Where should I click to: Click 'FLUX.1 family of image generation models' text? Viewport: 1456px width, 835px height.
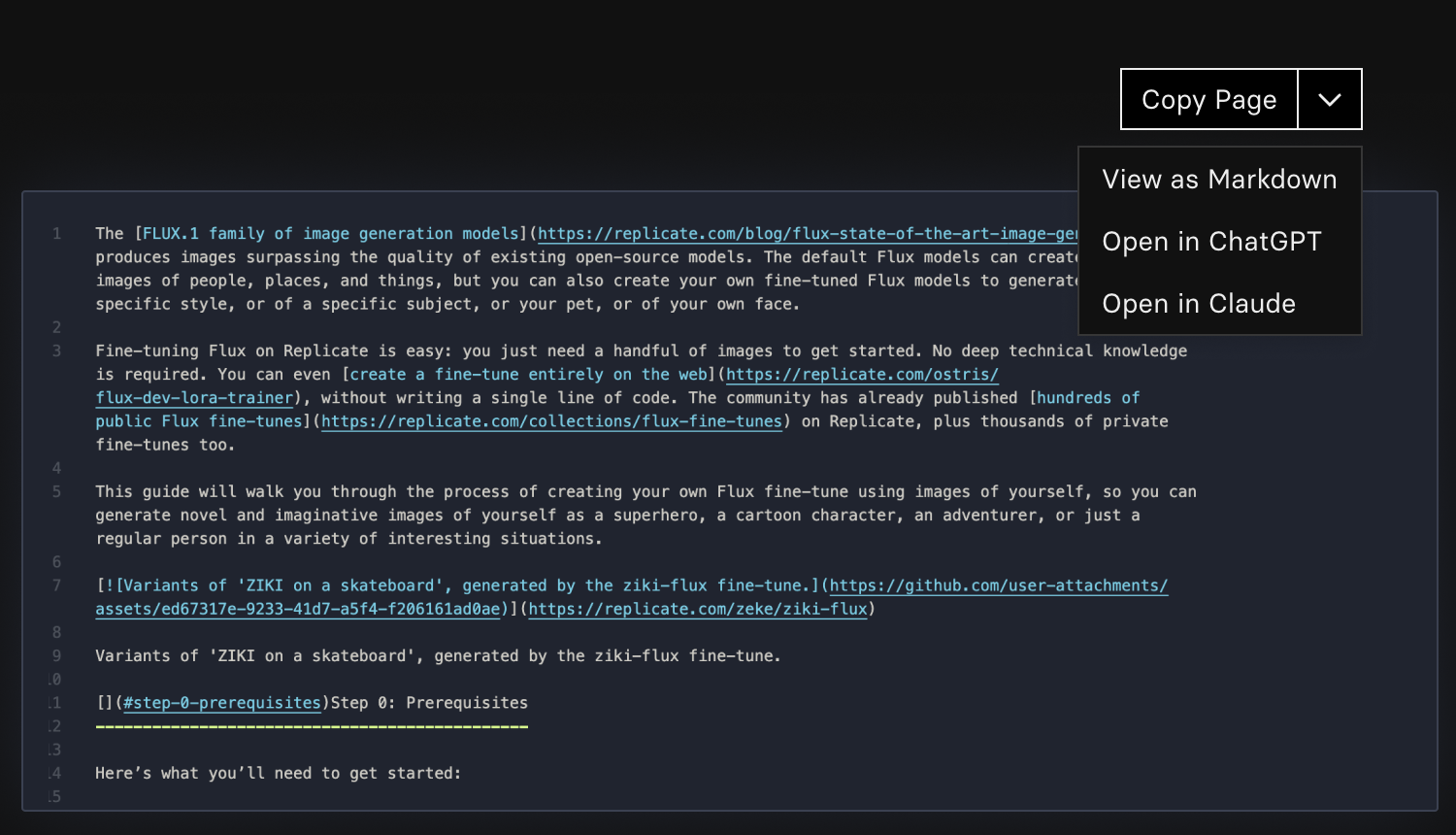coord(330,234)
